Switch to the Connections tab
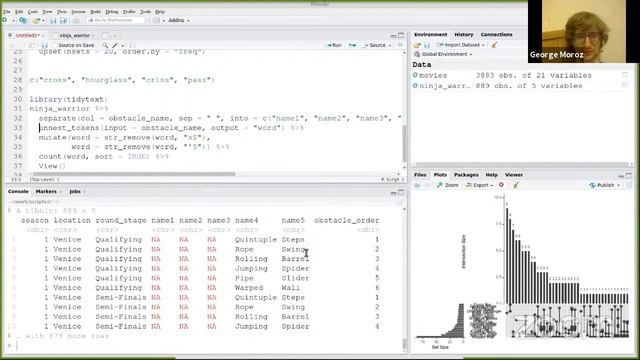The width and height of the screenshot is (640, 360). click(496, 35)
